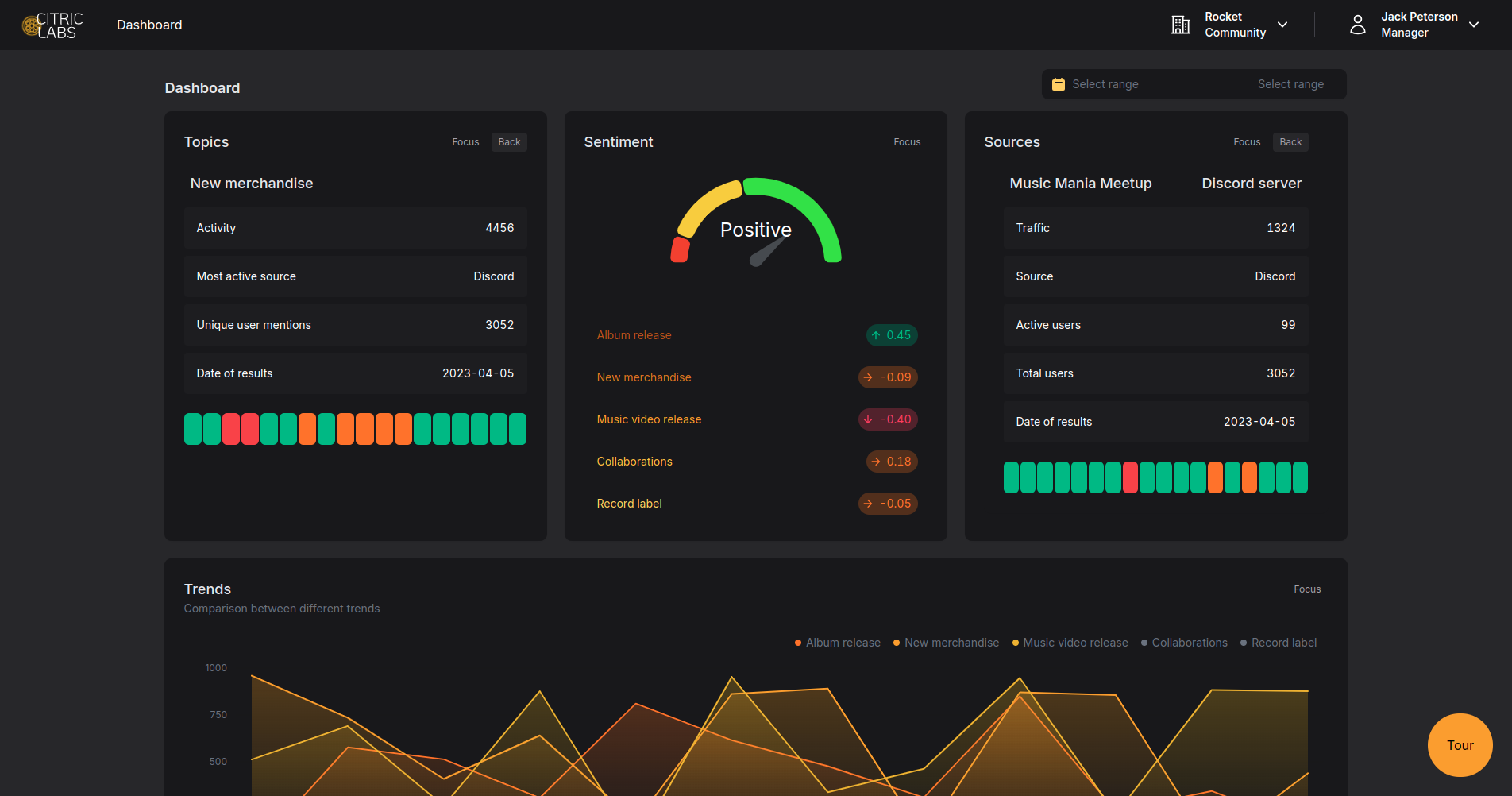Toggle Collaborations series in Trends legend

1184,643
